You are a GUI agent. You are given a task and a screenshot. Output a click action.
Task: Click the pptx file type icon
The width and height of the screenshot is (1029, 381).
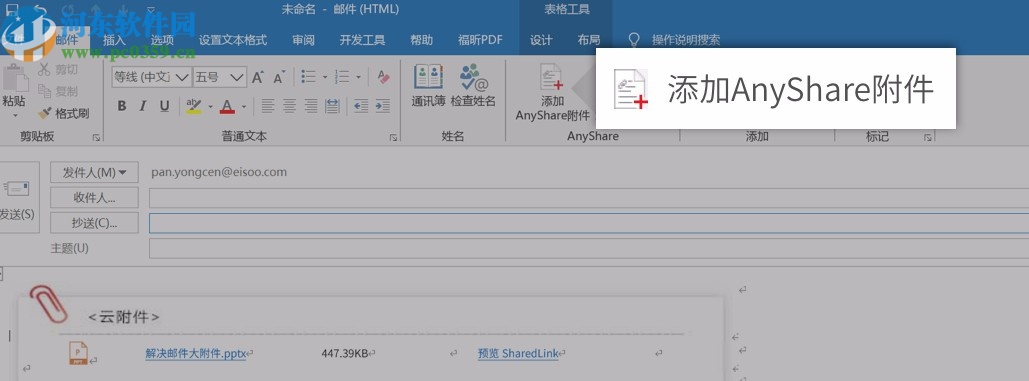[x=78, y=353]
